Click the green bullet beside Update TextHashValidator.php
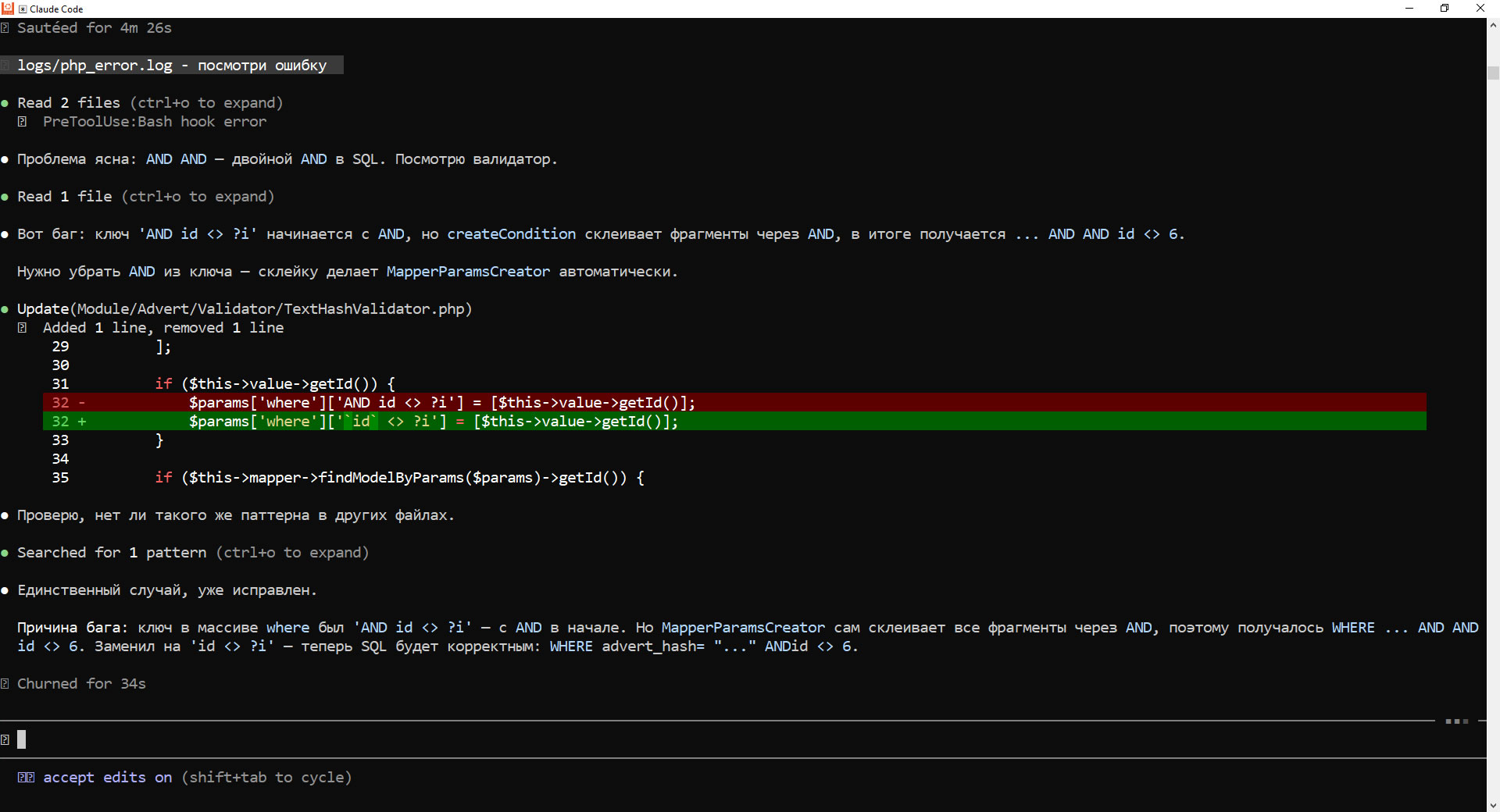 pyautogui.click(x=5, y=309)
